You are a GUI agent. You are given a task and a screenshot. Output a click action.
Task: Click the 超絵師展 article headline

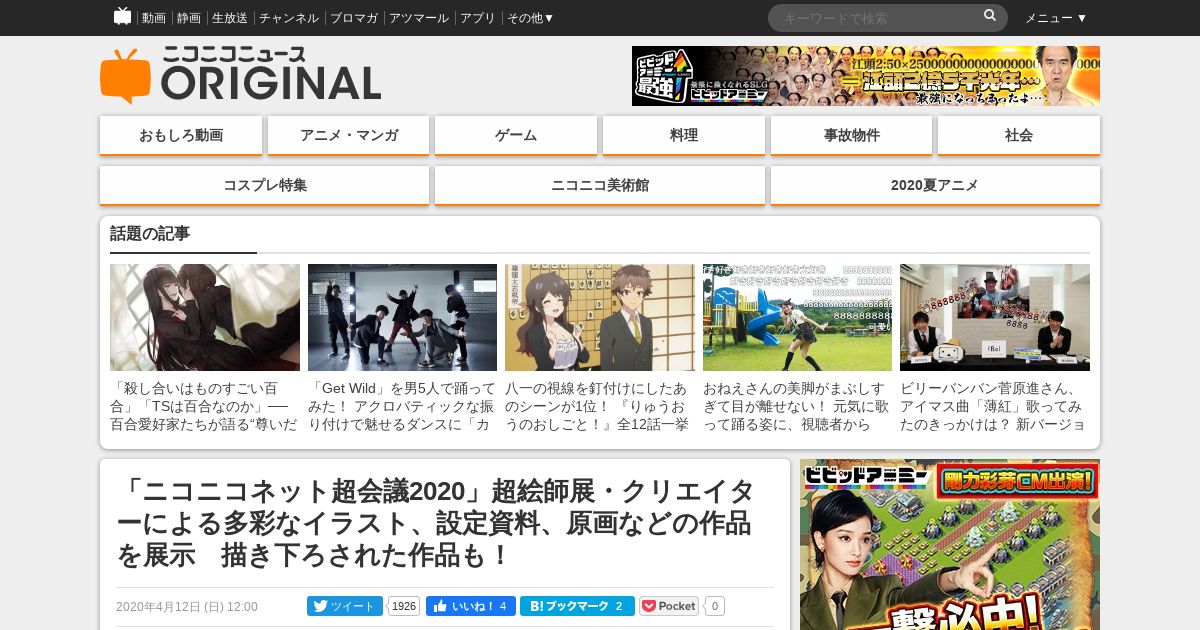coord(436,524)
